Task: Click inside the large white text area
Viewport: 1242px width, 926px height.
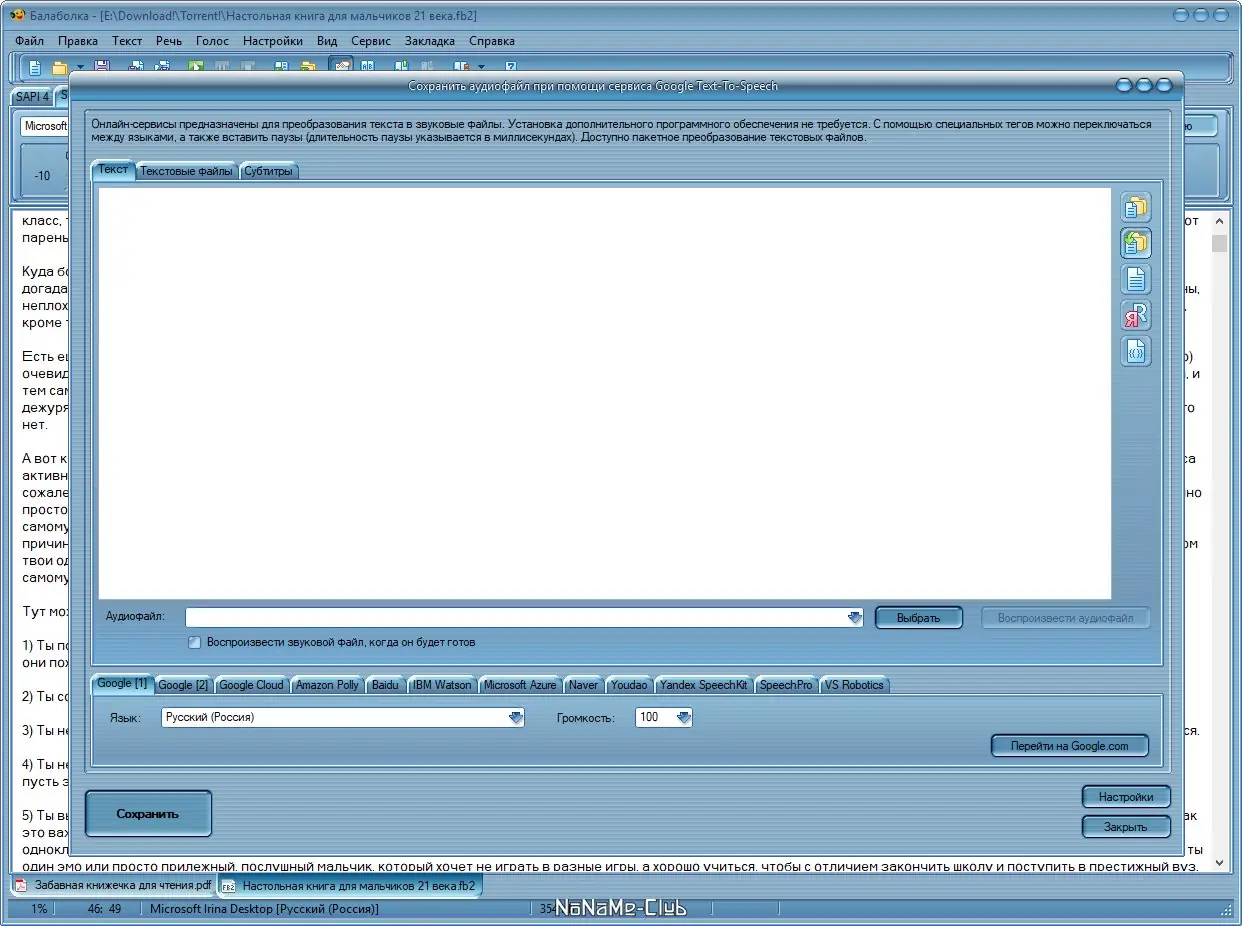Action: pyautogui.click(x=605, y=393)
